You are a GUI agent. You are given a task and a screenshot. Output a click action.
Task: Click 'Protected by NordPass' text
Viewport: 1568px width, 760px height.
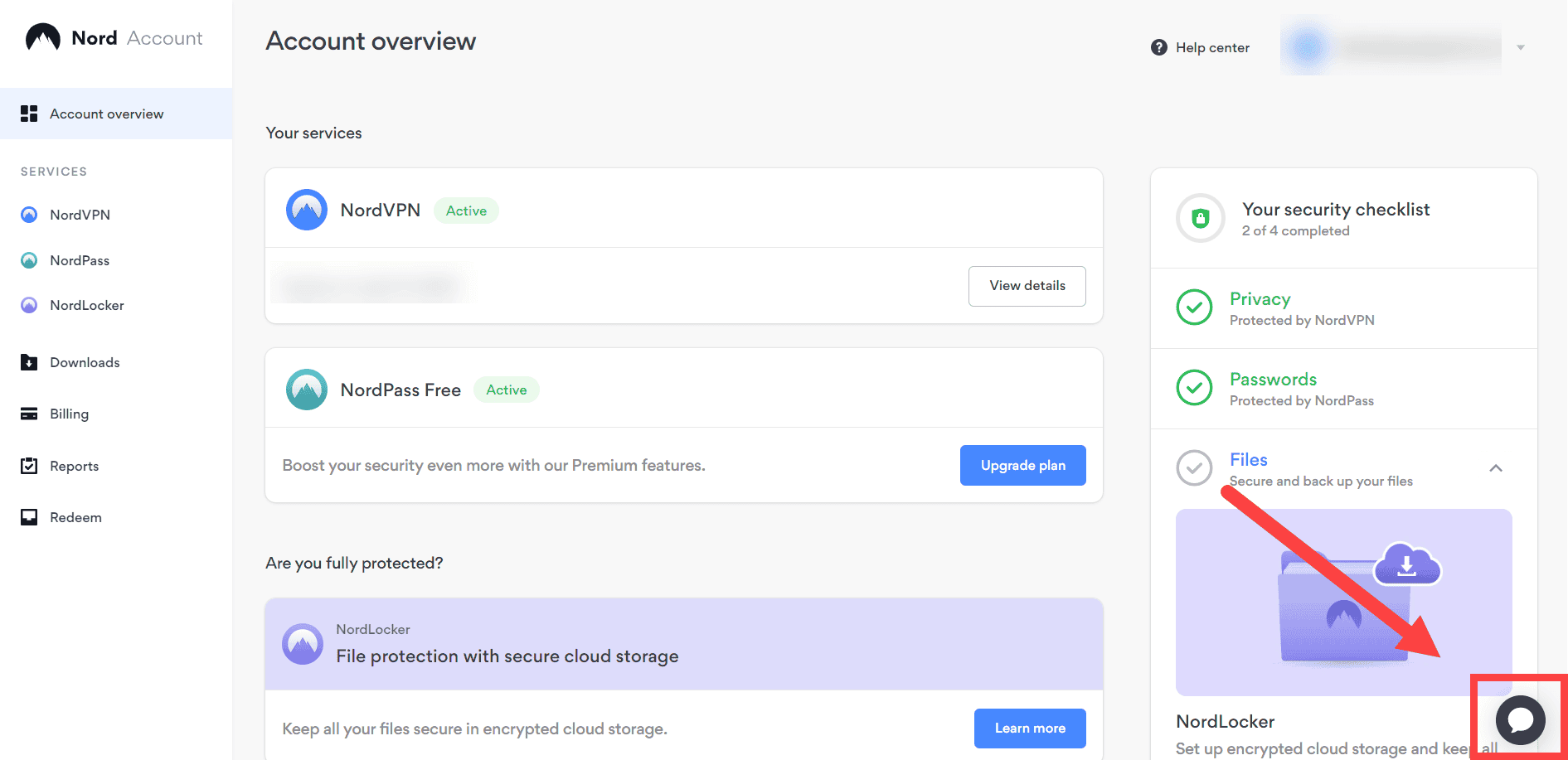click(1302, 401)
